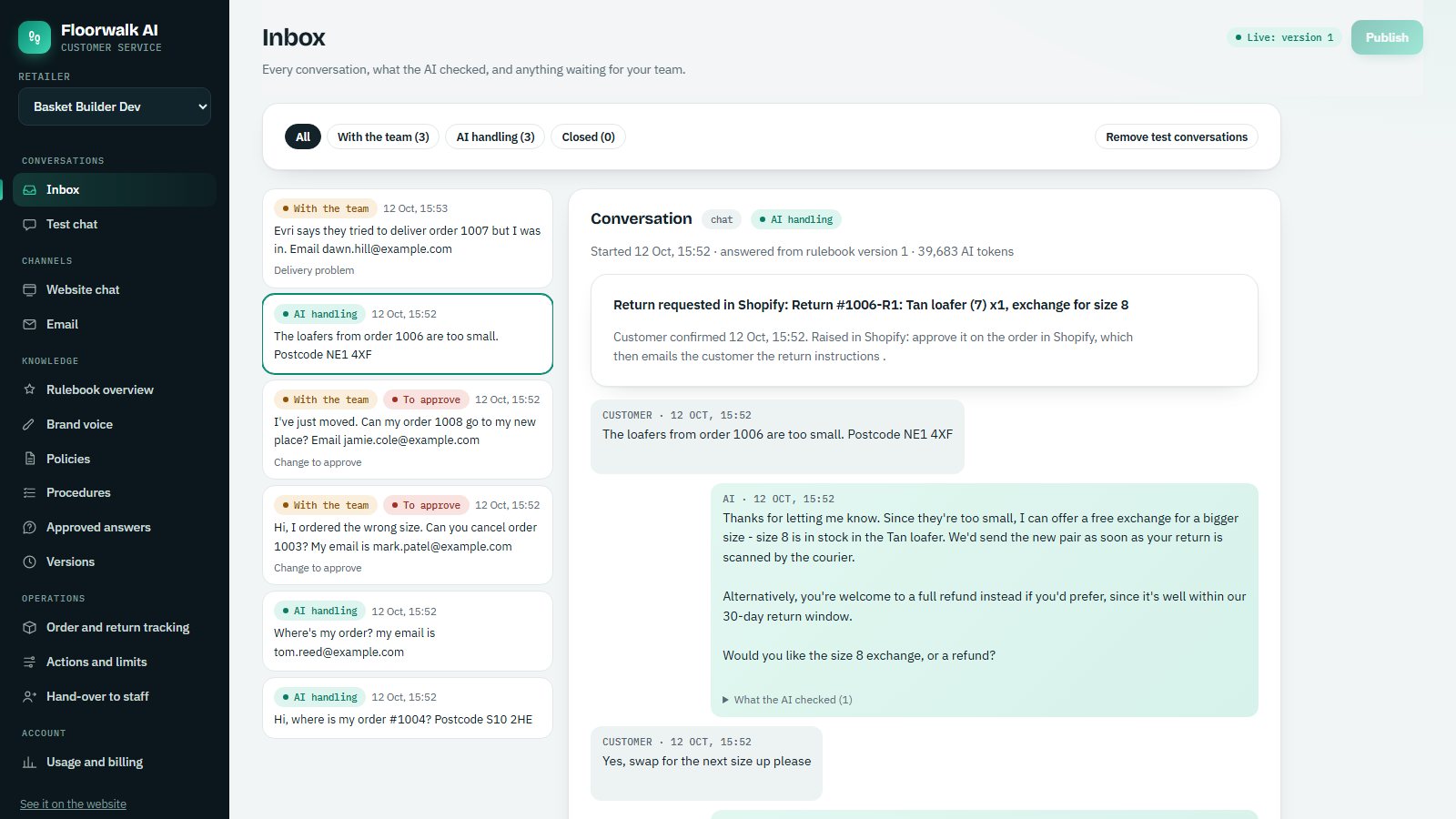
Task: Click the Test chat bubble icon
Action: pyautogui.click(x=29, y=224)
